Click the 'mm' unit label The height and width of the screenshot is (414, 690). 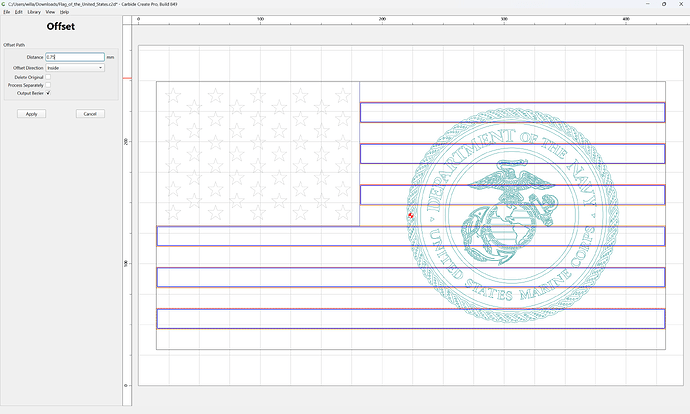(x=110, y=57)
